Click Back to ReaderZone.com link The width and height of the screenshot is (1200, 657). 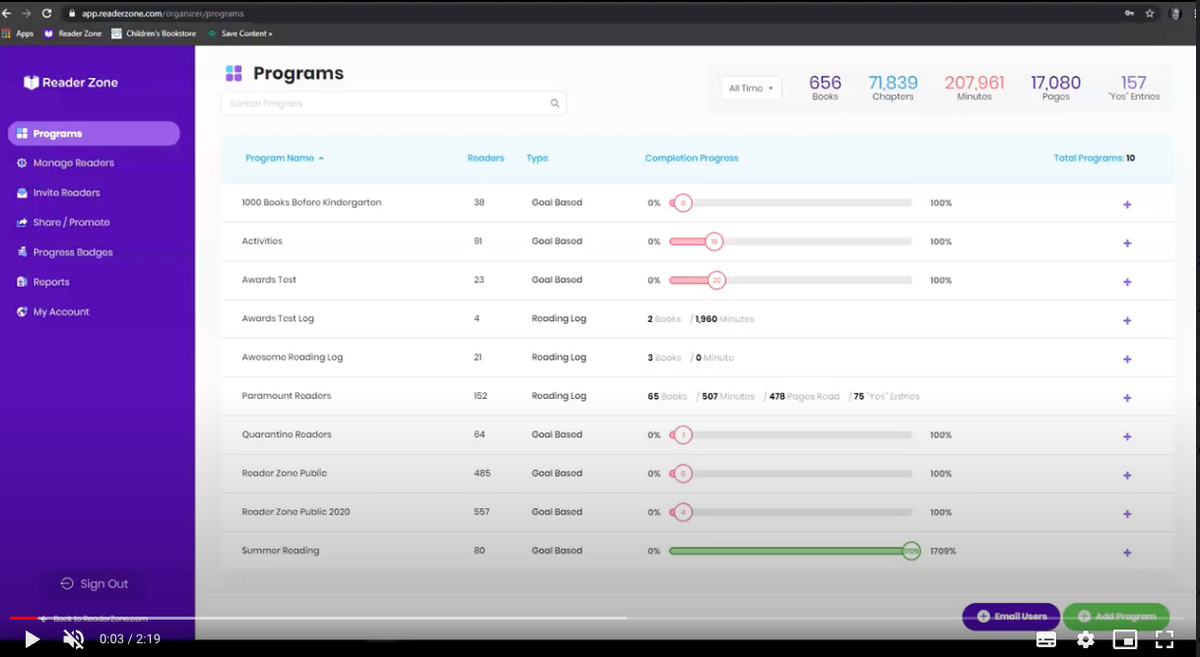point(94,619)
